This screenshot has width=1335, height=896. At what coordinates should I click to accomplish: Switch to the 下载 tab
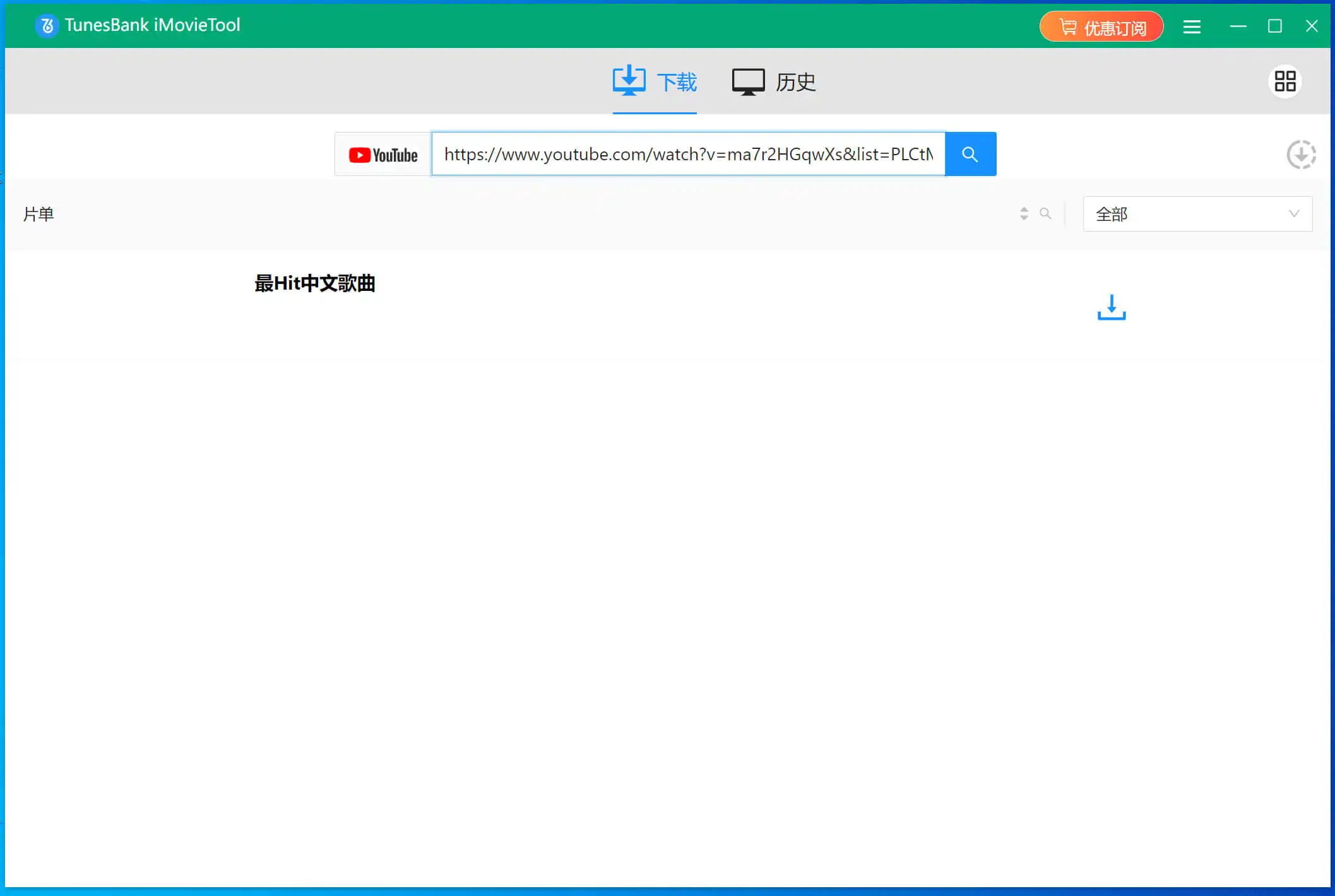coord(655,82)
